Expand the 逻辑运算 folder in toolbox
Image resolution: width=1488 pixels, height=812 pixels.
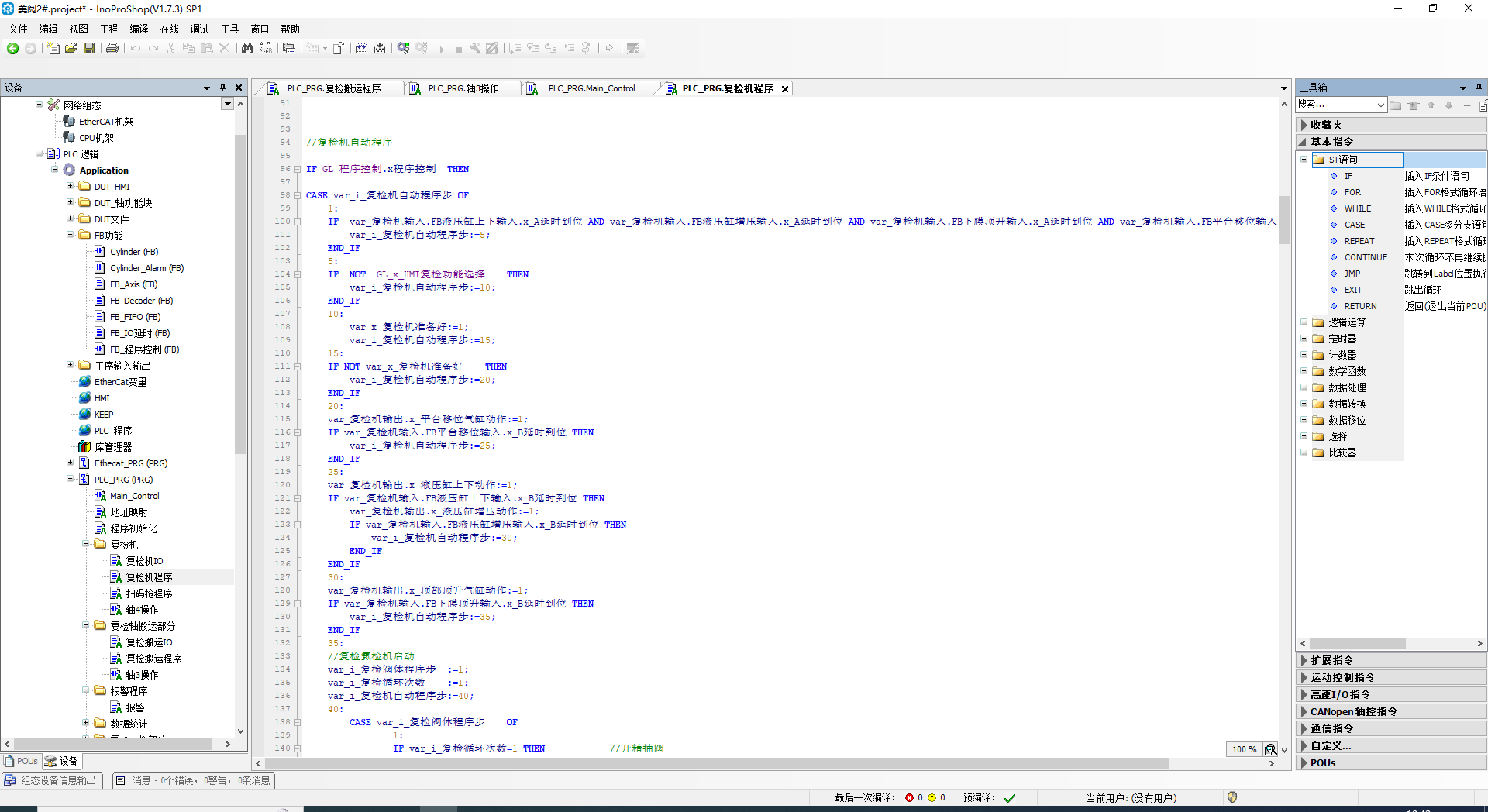pyautogui.click(x=1304, y=322)
